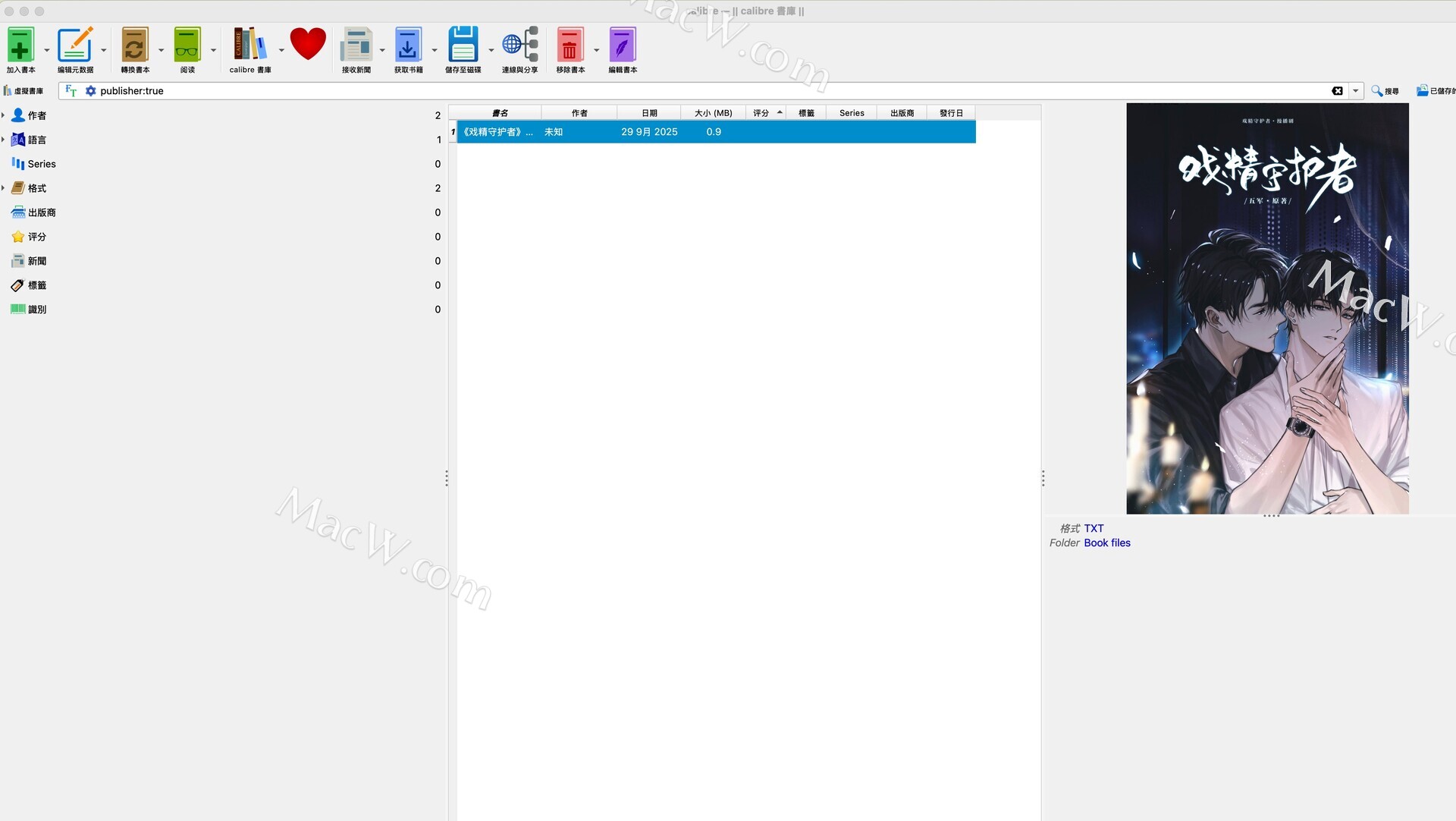Click the Remove books trash icon
Screen dimensions: 1456x821
click(570, 46)
